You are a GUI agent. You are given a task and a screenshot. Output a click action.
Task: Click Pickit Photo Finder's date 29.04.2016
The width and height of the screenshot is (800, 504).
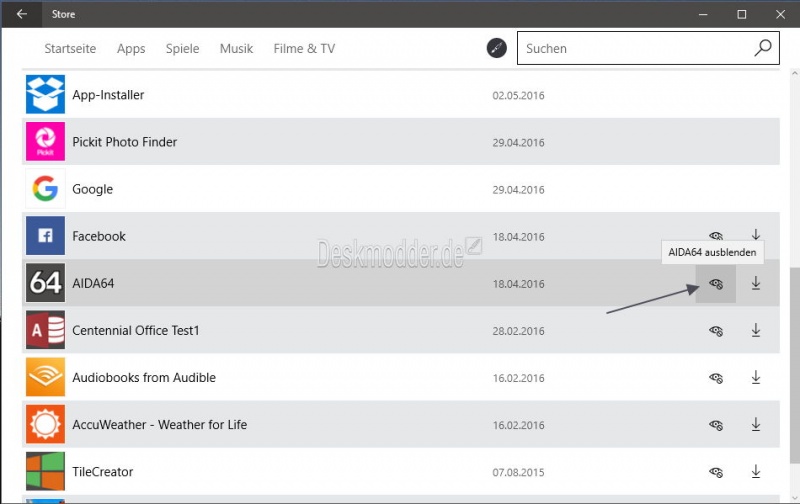coord(518,142)
